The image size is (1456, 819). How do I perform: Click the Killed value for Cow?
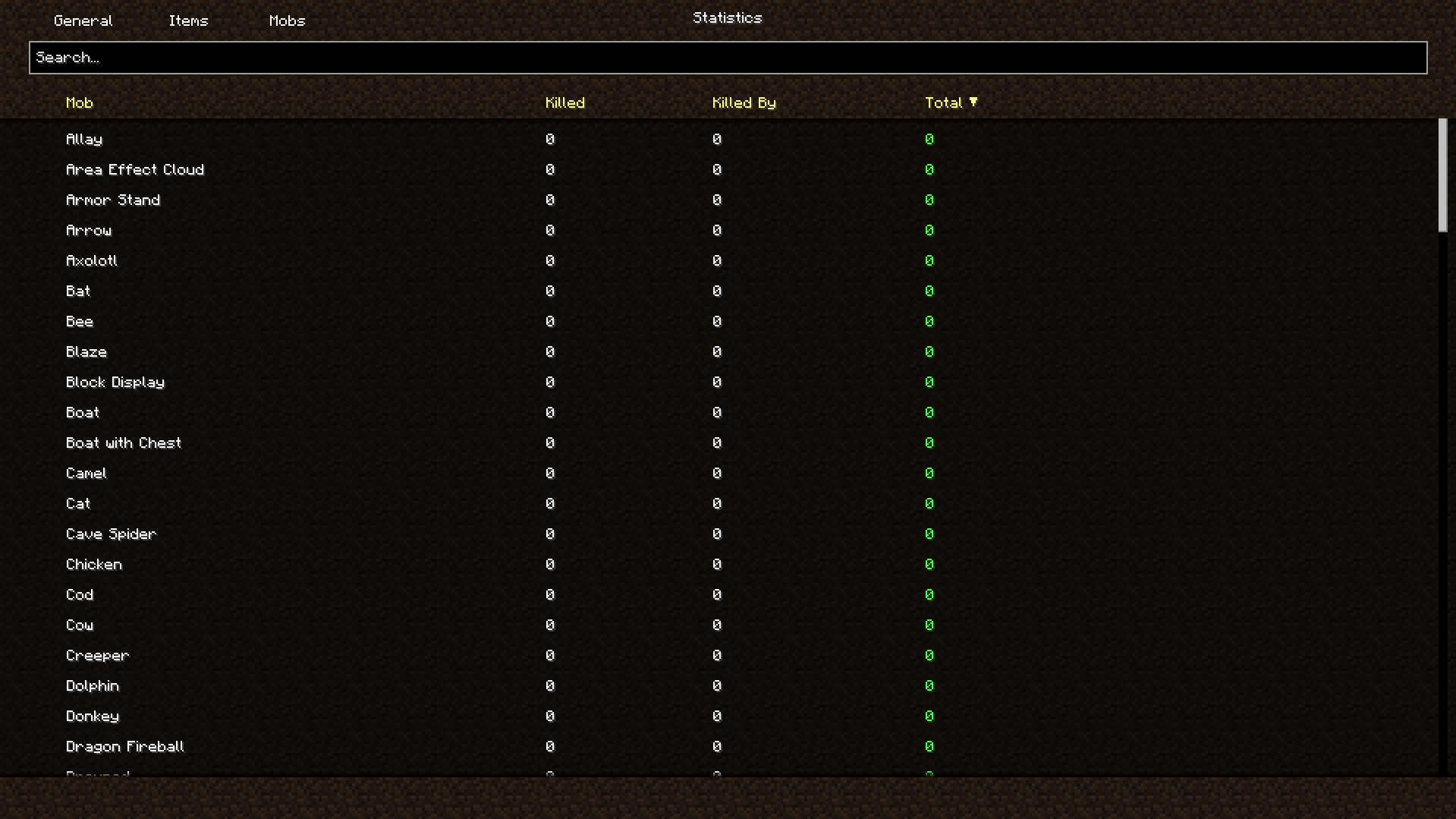[x=549, y=625]
